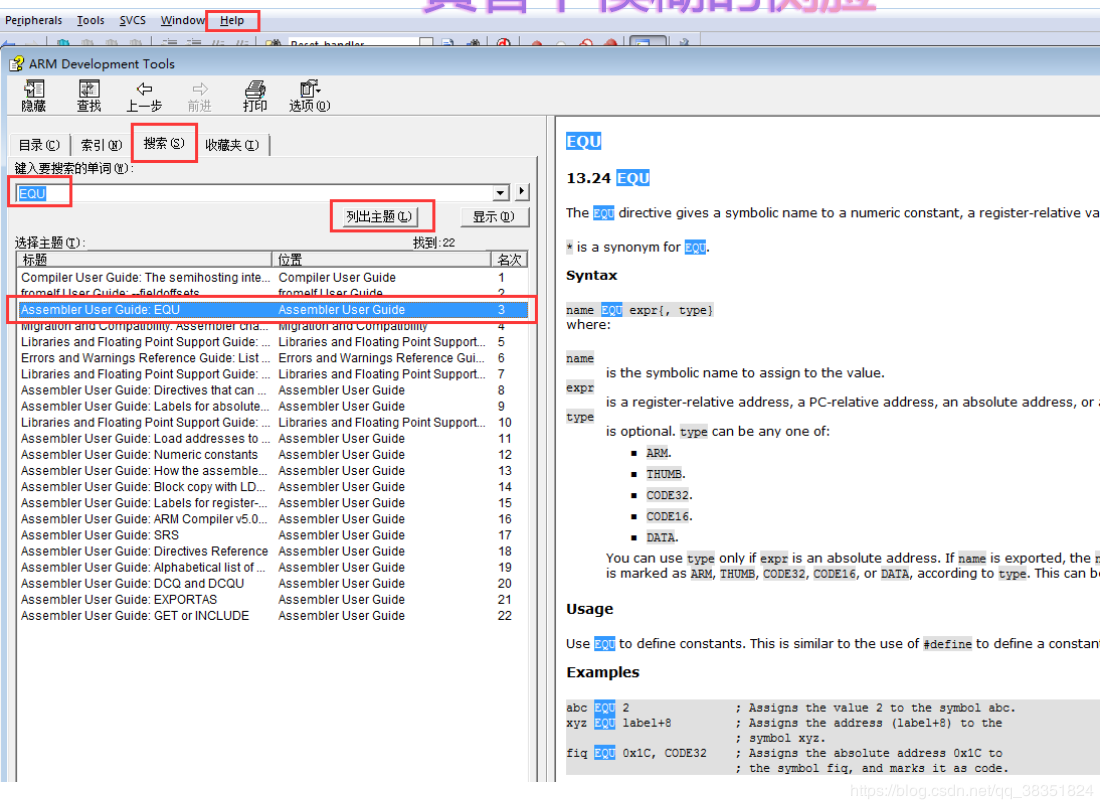Open the Options (选项) toolbar icon
1103x809 pixels.
310,96
